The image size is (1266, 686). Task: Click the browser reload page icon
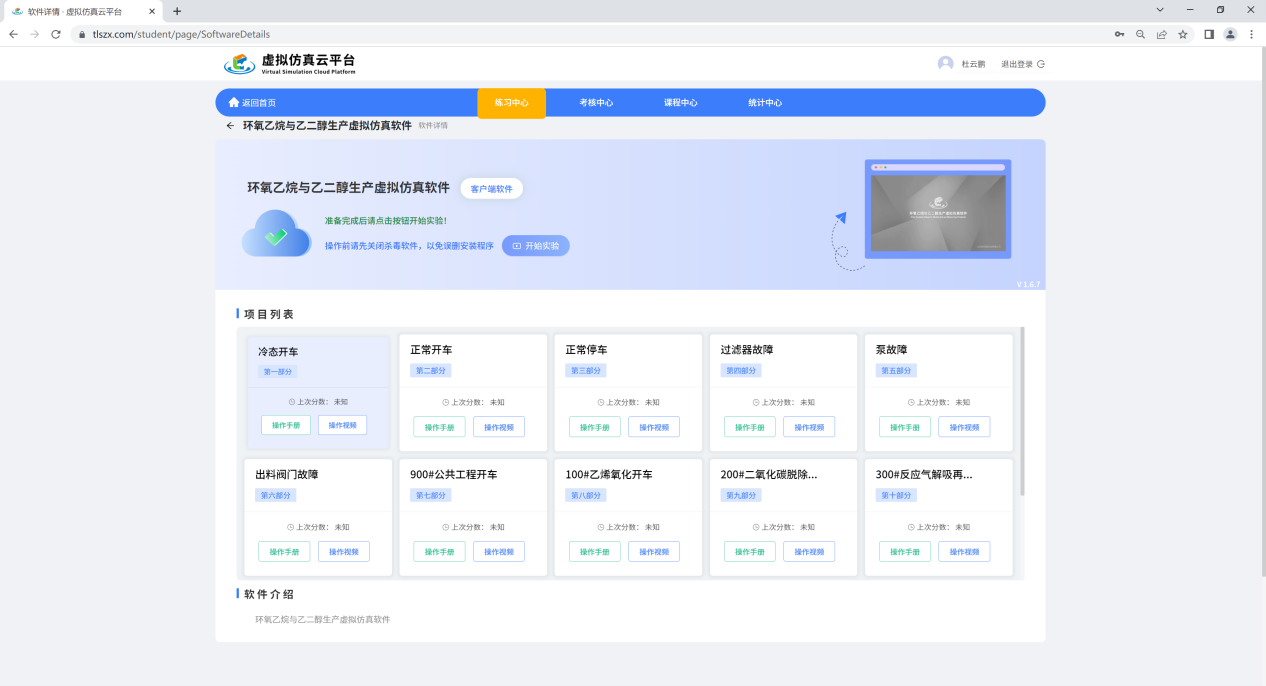56,34
